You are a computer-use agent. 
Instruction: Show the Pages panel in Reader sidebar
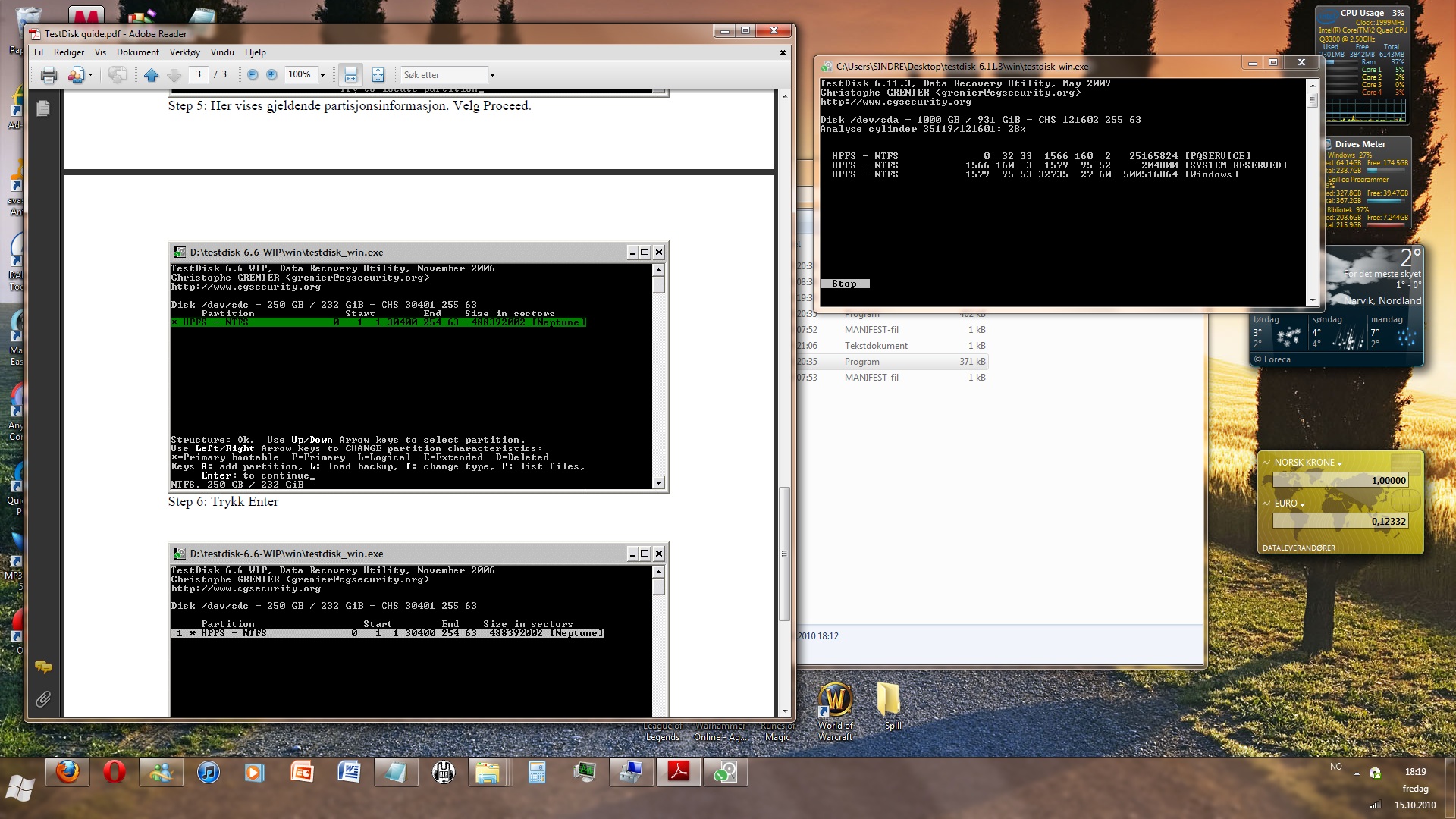coord(43,108)
